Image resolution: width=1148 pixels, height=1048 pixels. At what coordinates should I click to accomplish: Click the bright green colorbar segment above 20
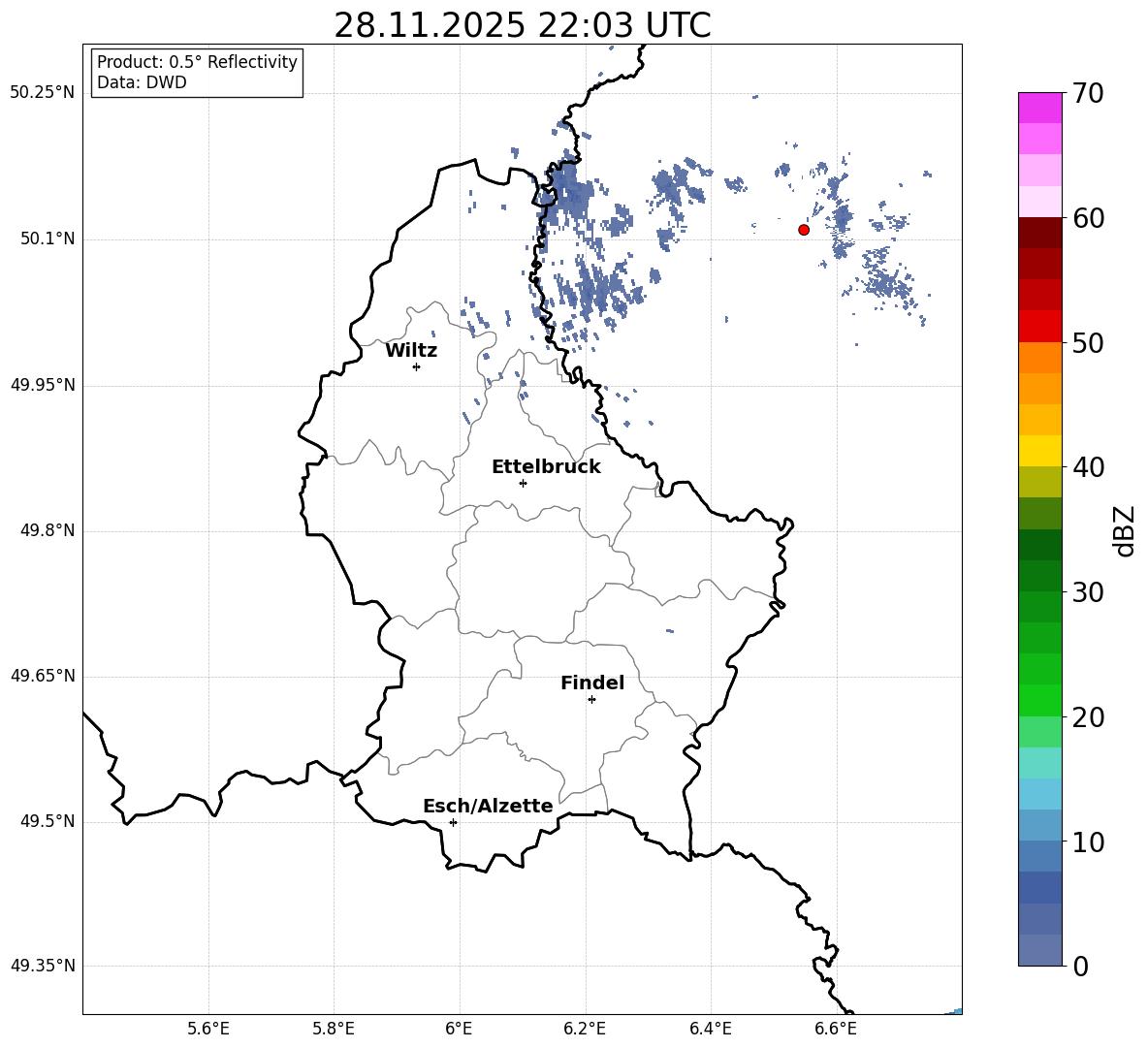click(x=1039, y=701)
